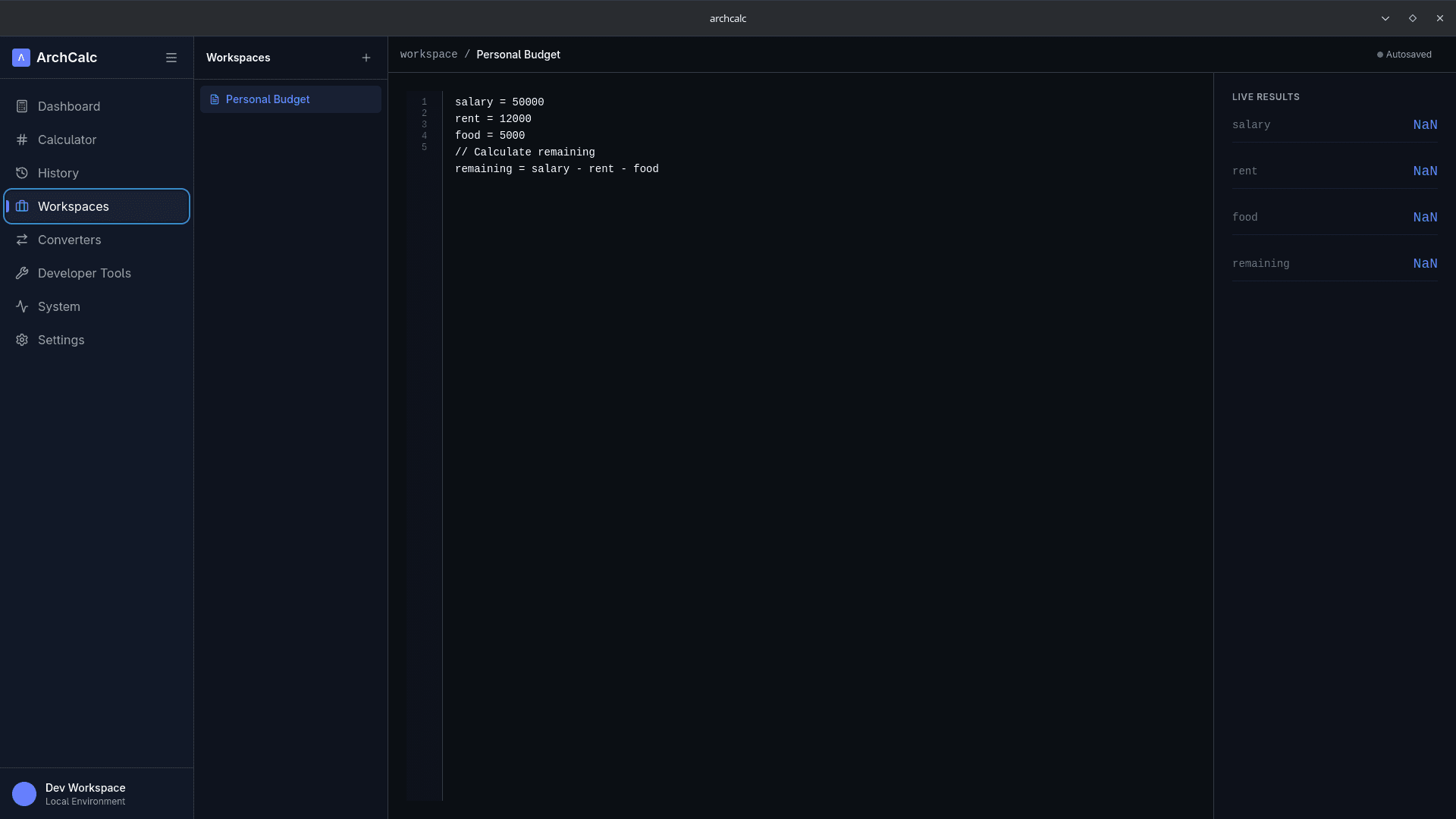
Task: Open the Dashboard page
Action: (x=96, y=106)
